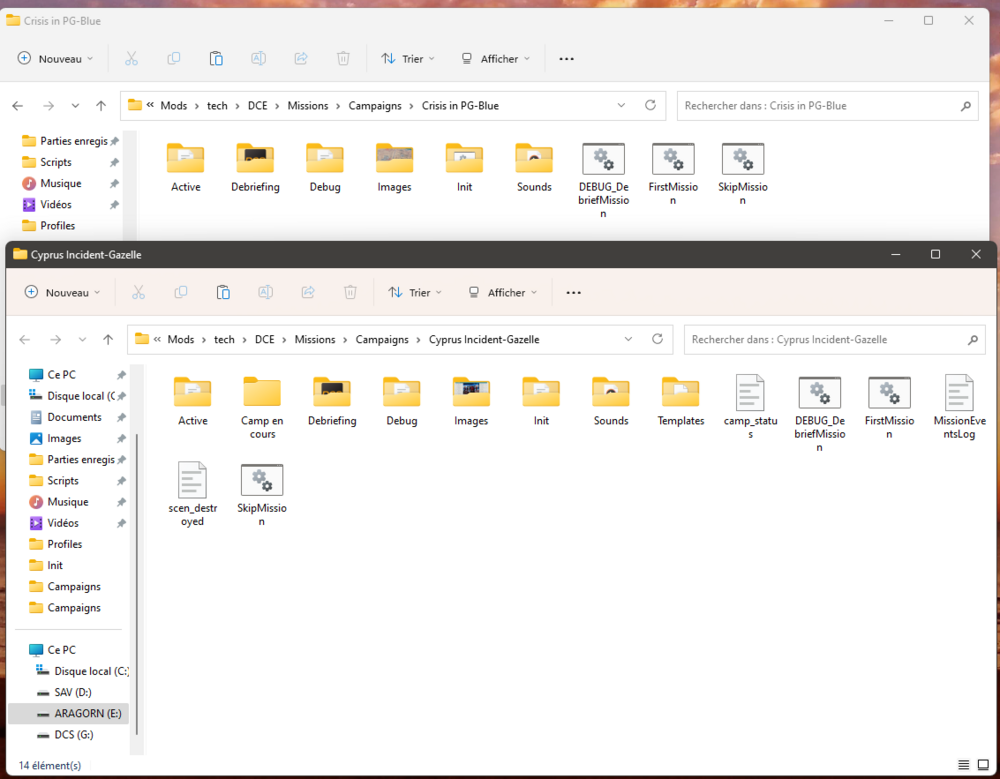Open recent locations chevron in Crisis in PG-Blue window

tap(75, 106)
